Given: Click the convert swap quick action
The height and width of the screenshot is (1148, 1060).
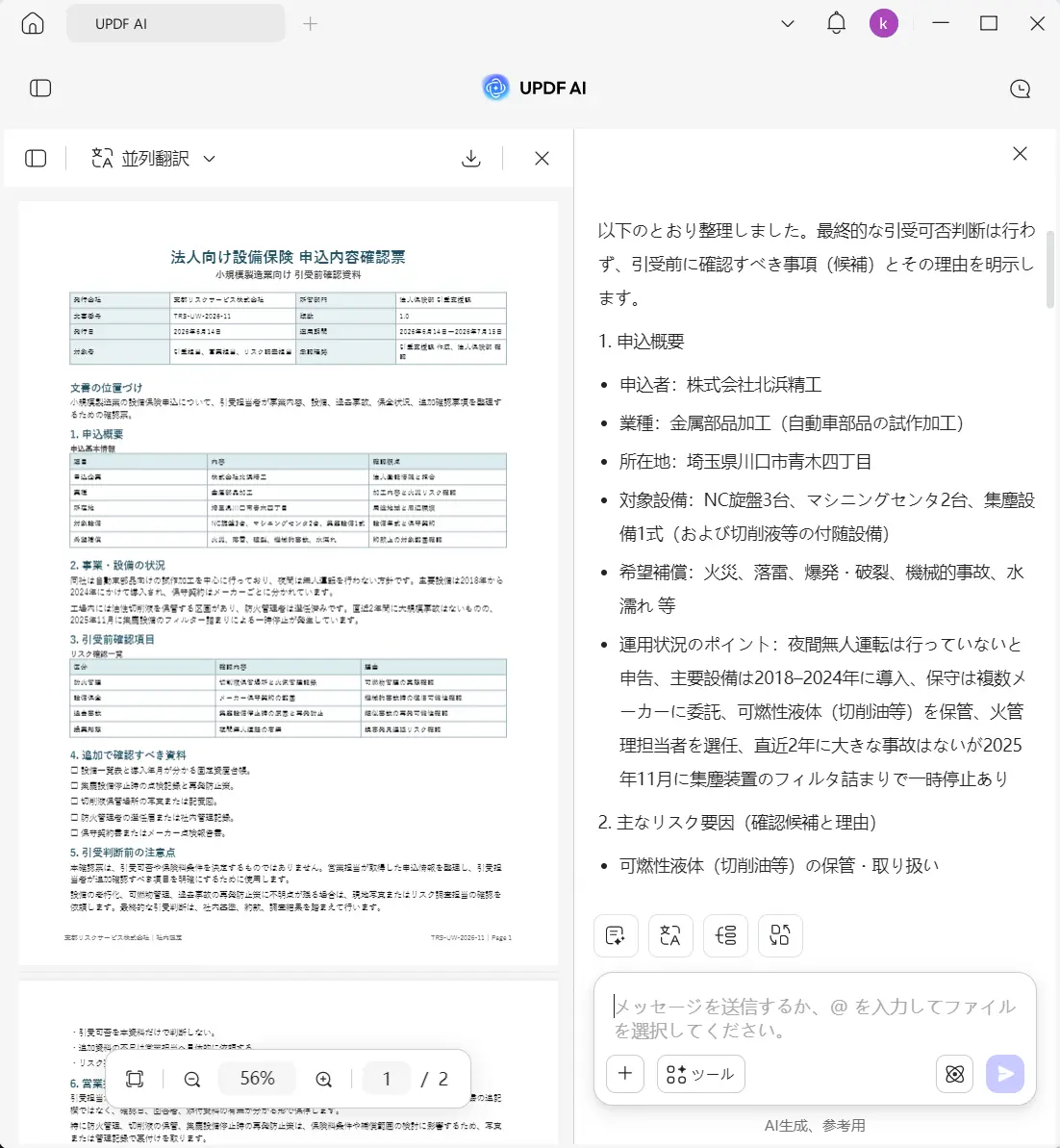Looking at the screenshot, I should point(780,935).
